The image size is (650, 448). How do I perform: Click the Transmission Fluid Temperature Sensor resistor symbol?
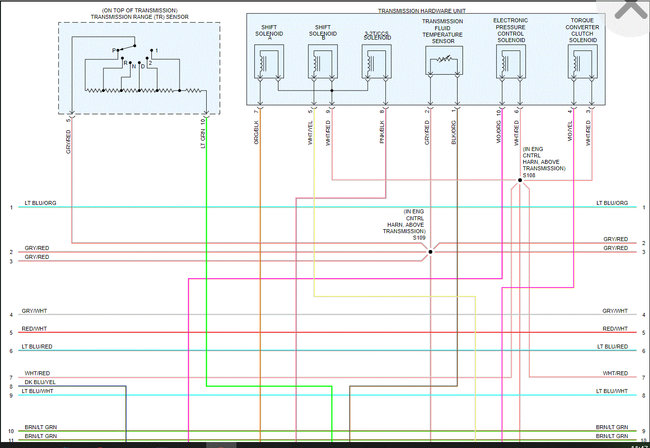pyautogui.click(x=444, y=61)
